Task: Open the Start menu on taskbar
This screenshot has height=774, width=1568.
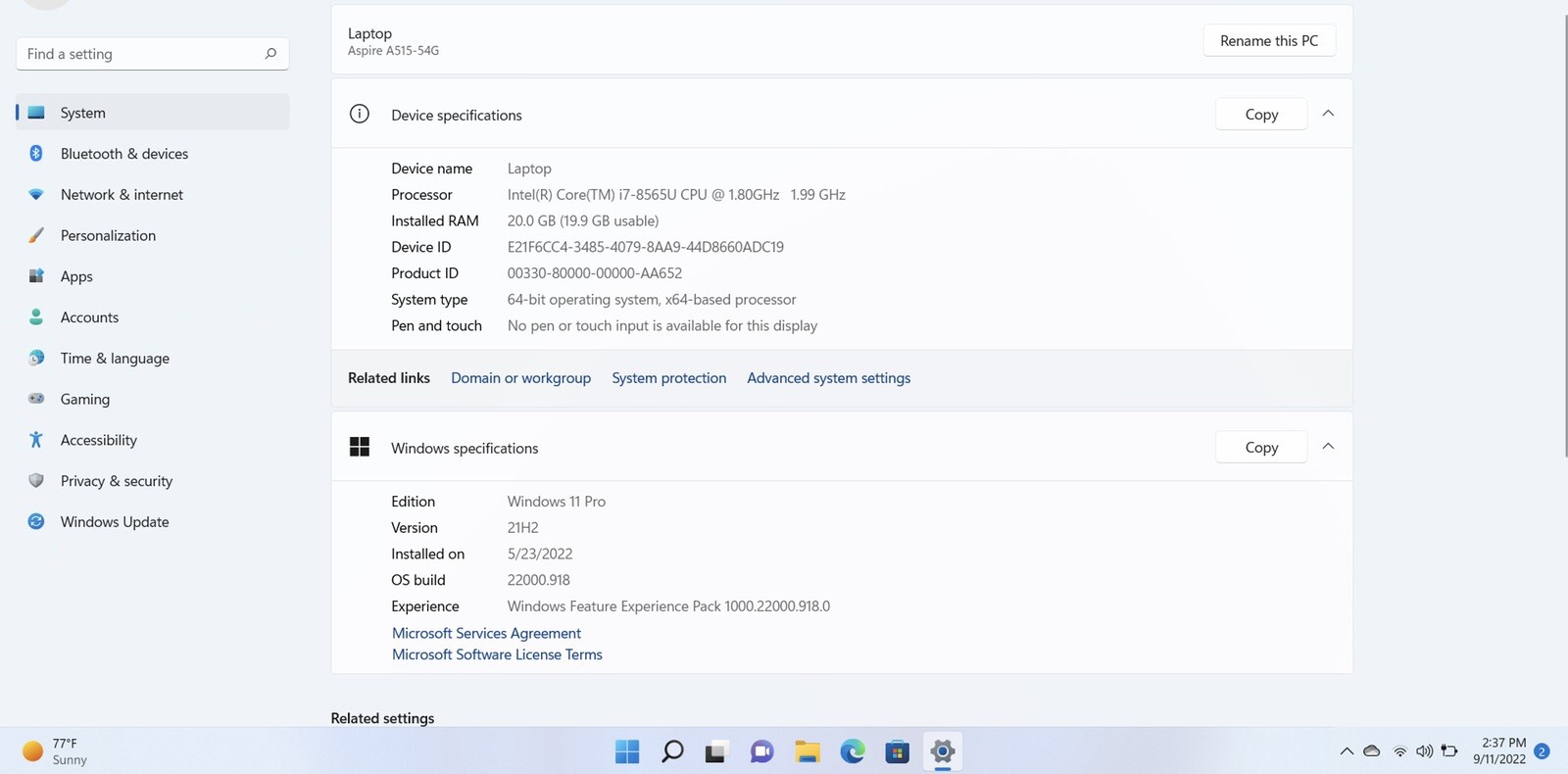Action: tap(627, 751)
